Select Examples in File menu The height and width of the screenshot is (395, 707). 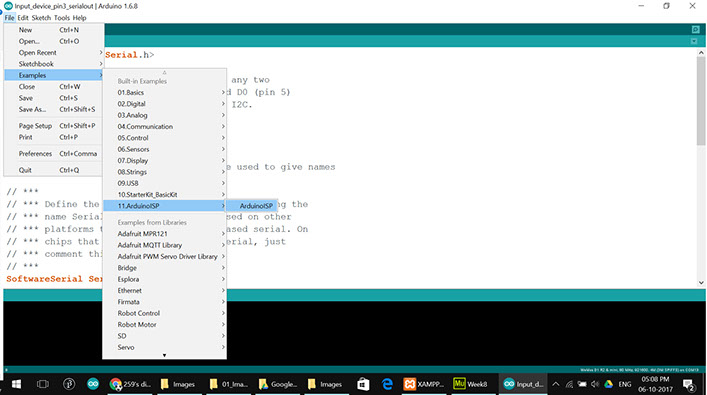pos(54,75)
